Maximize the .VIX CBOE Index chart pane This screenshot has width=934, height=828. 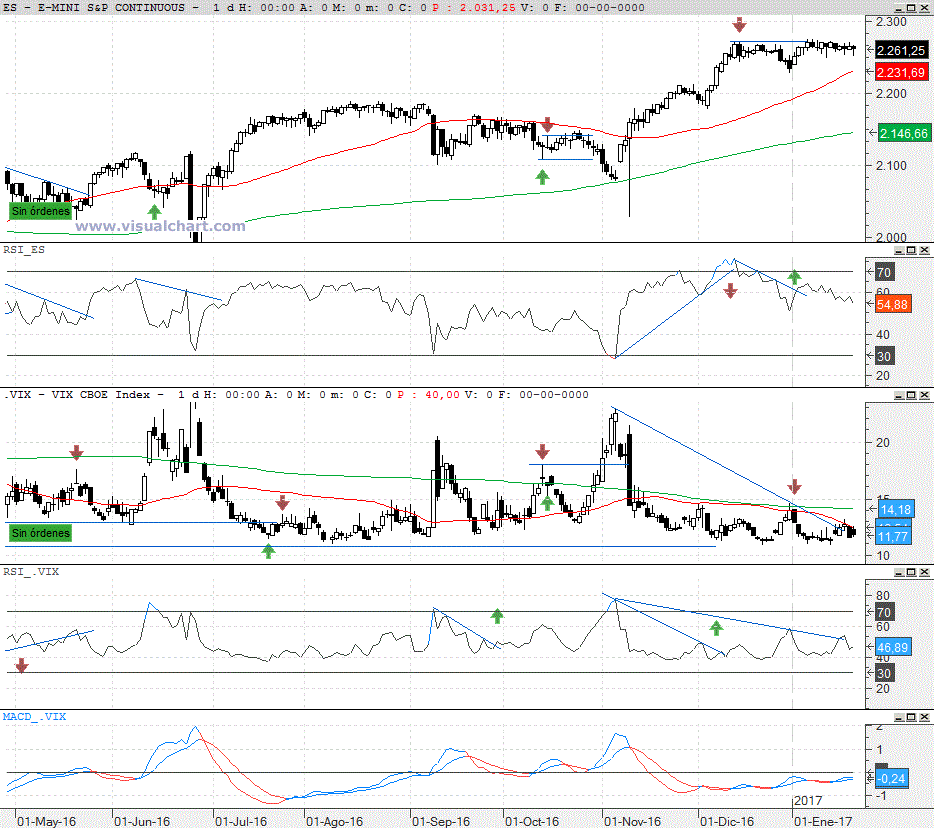pos(911,396)
